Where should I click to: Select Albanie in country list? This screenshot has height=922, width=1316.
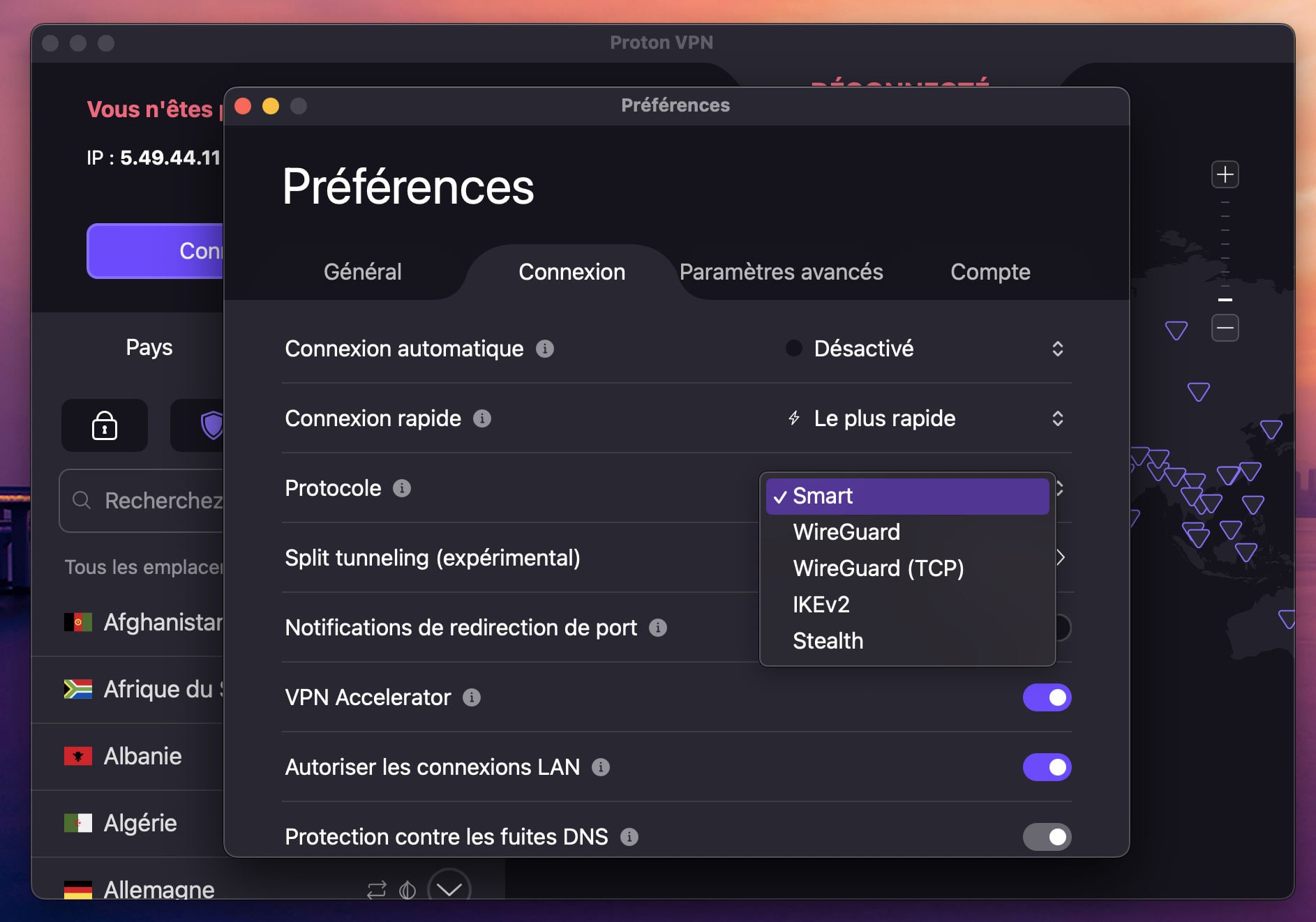[128, 756]
